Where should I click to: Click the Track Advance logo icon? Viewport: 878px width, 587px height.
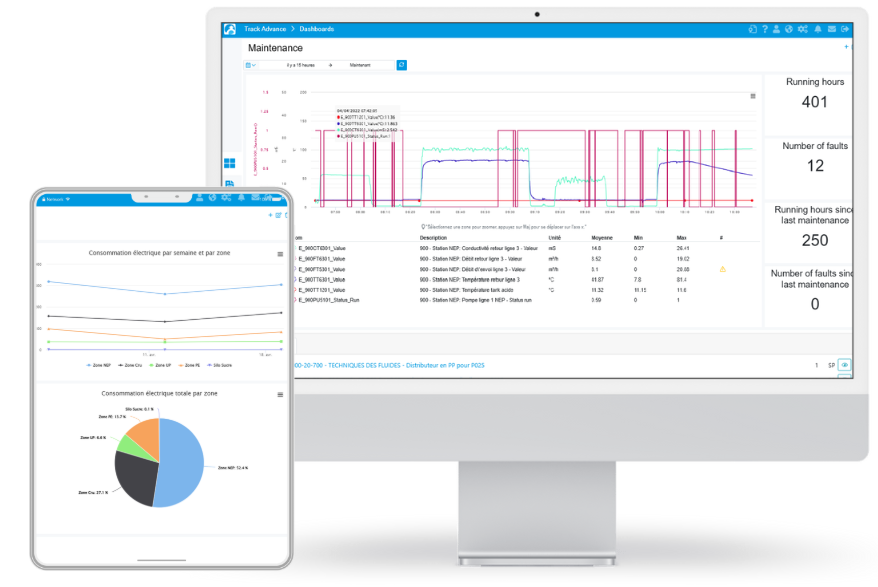pos(229,29)
